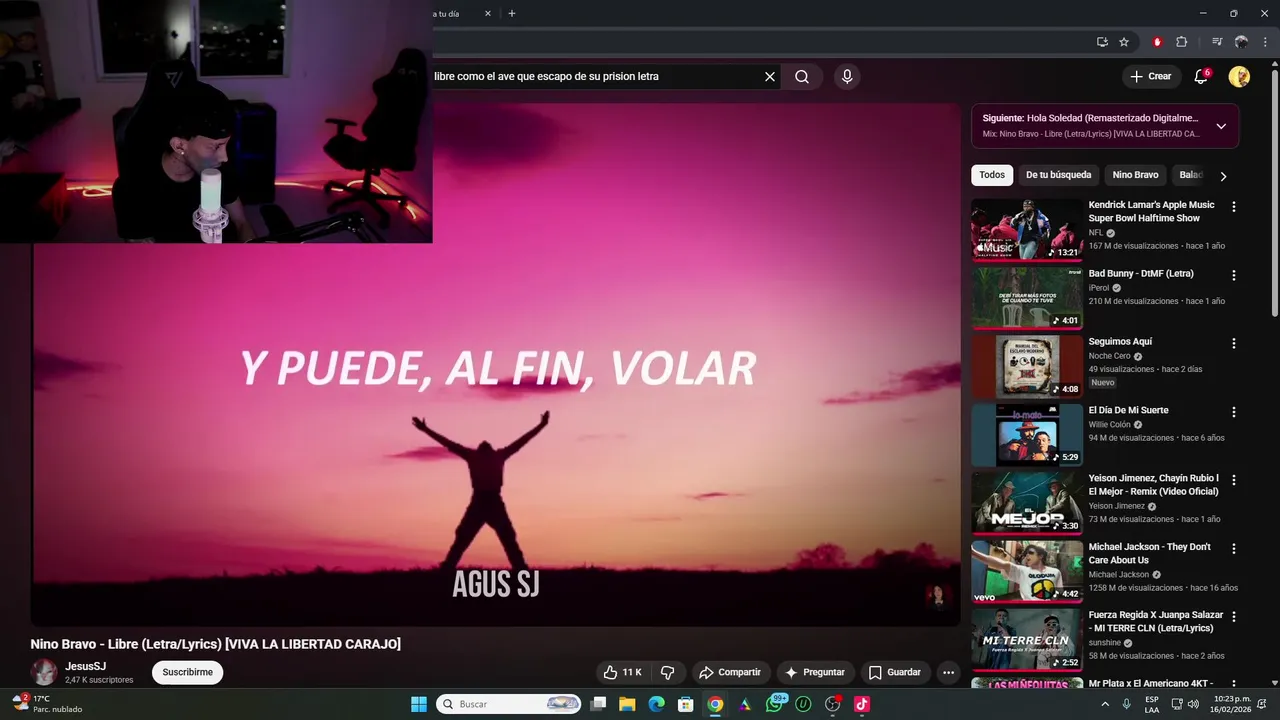
Task: Close the current browser tab
Action: click(488, 13)
